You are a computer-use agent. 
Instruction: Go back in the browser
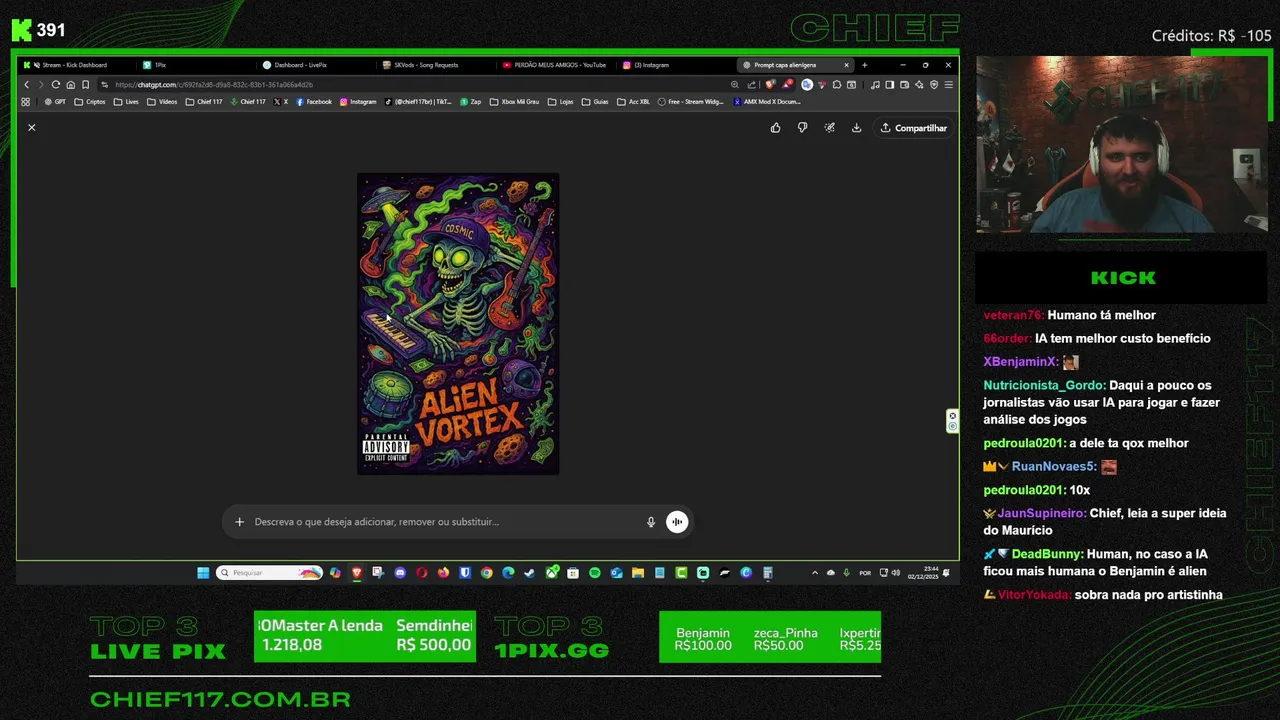click(27, 85)
